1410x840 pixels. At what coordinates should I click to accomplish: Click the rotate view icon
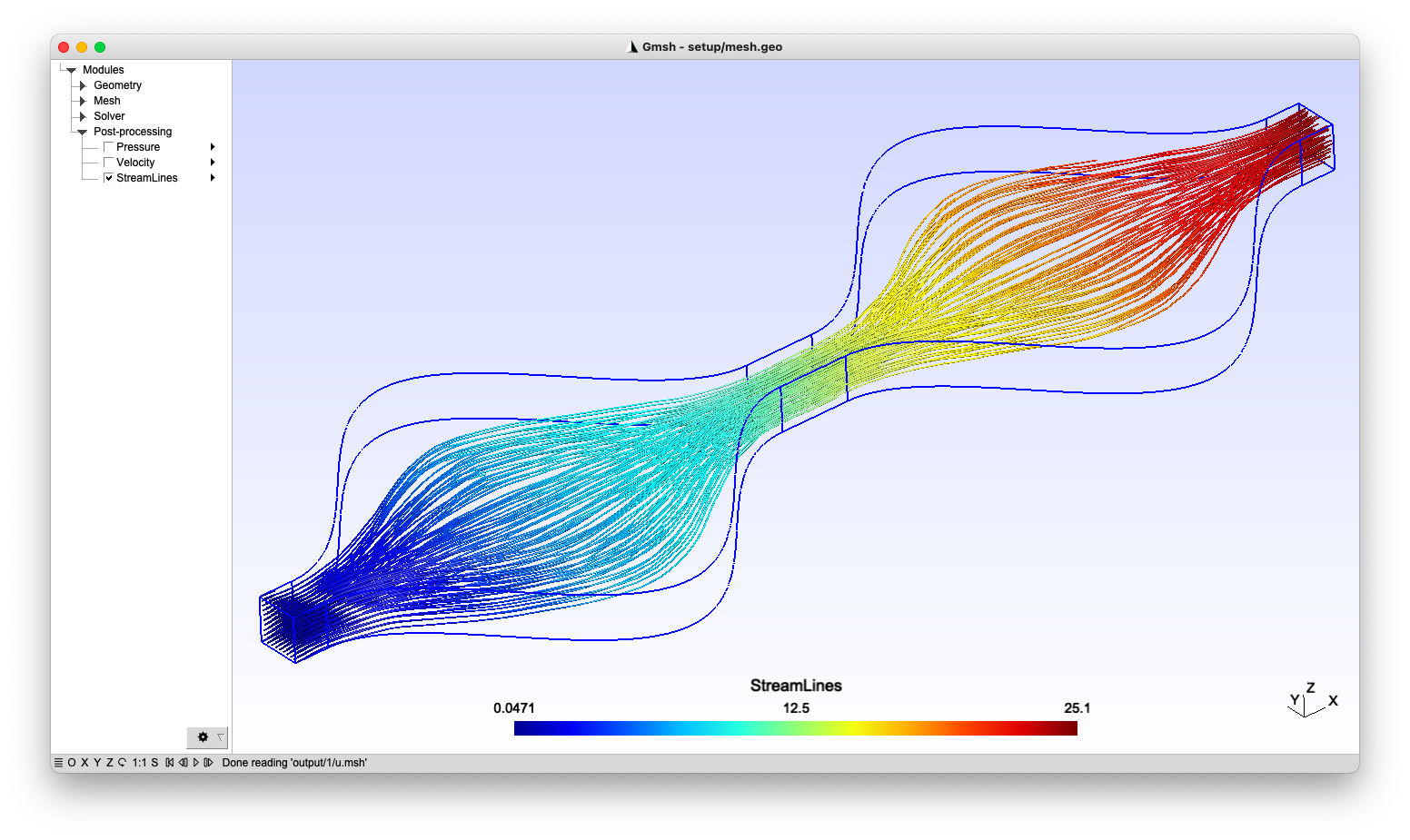pyautogui.click(x=122, y=763)
